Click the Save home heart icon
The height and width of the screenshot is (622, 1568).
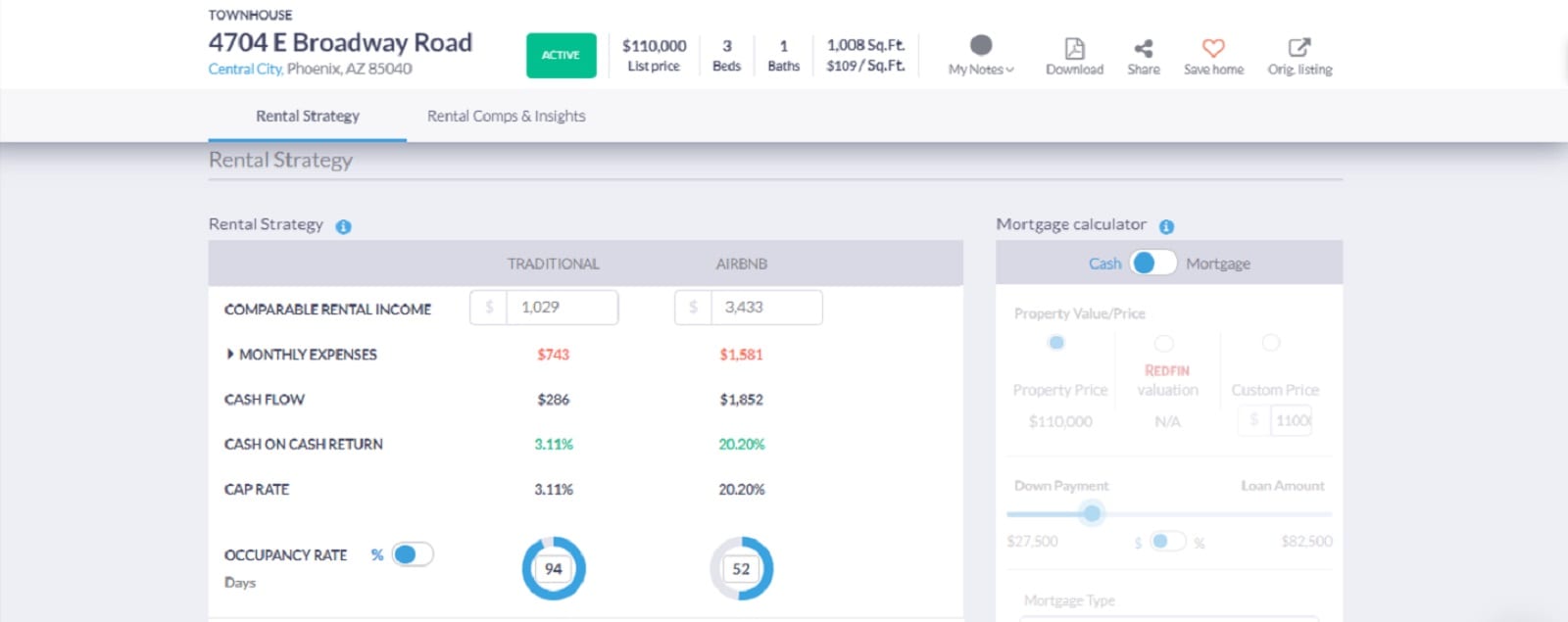coord(1213,48)
